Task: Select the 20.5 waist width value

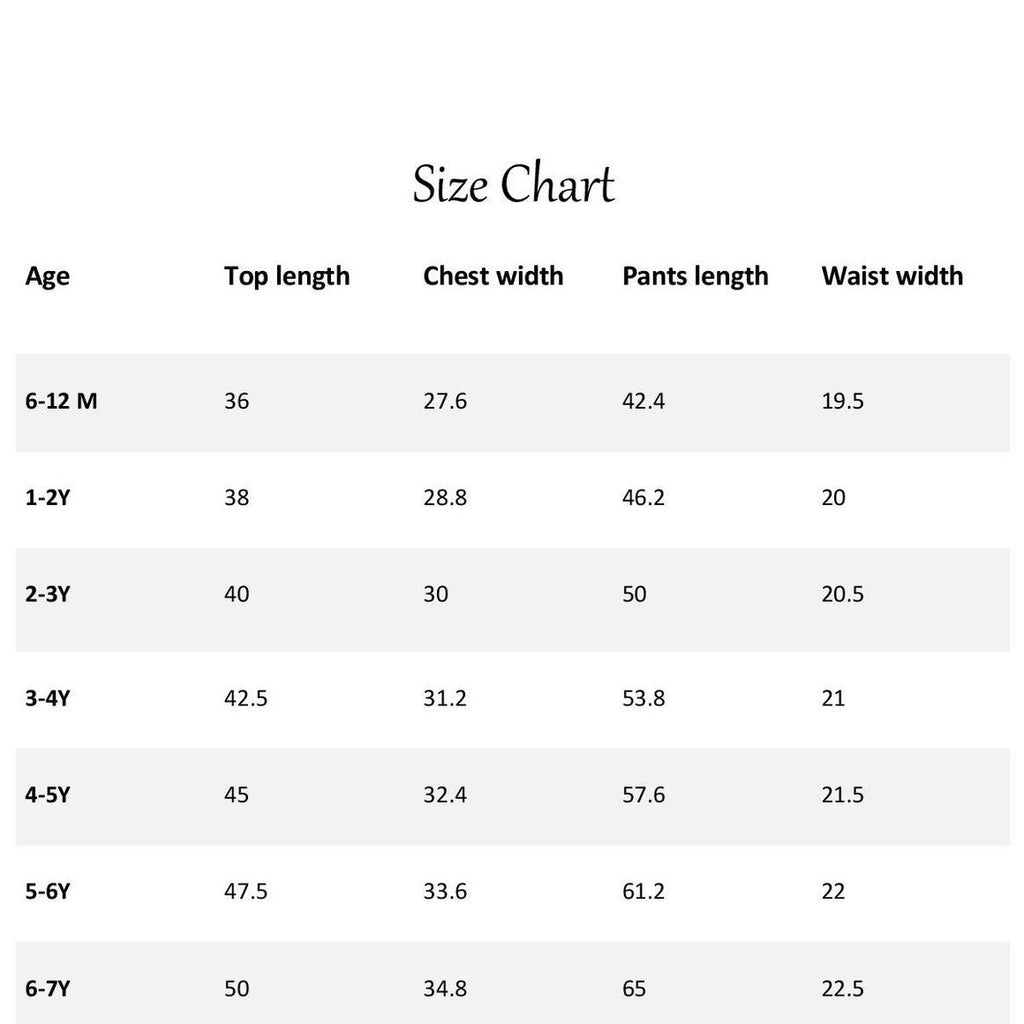Action: (x=842, y=594)
